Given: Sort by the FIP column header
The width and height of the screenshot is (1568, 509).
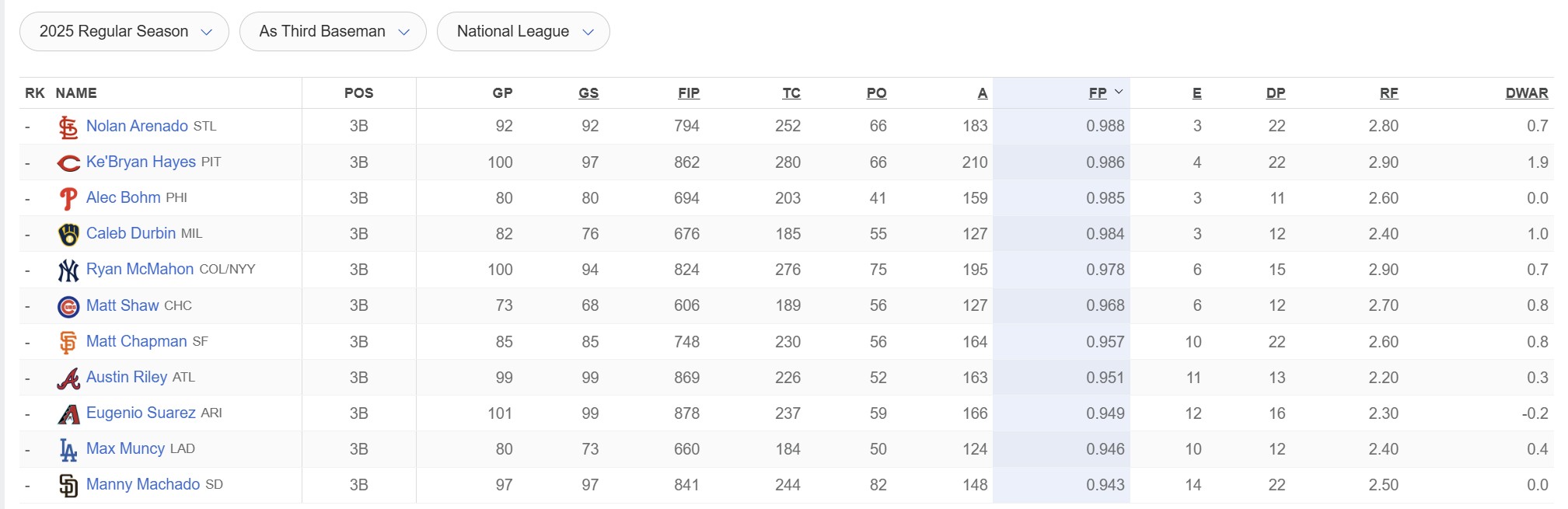Looking at the screenshot, I should tap(689, 93).
